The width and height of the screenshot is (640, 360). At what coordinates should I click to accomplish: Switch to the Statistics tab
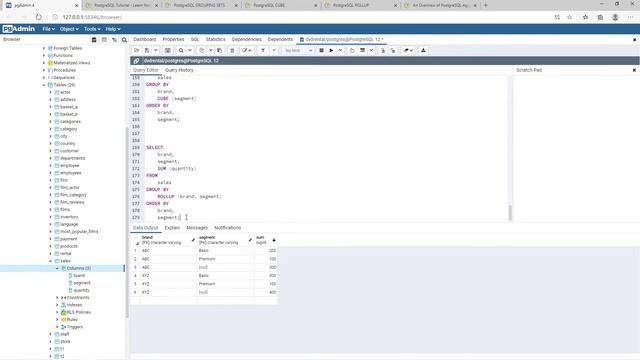pyautogui.click(x=216, y=39)
